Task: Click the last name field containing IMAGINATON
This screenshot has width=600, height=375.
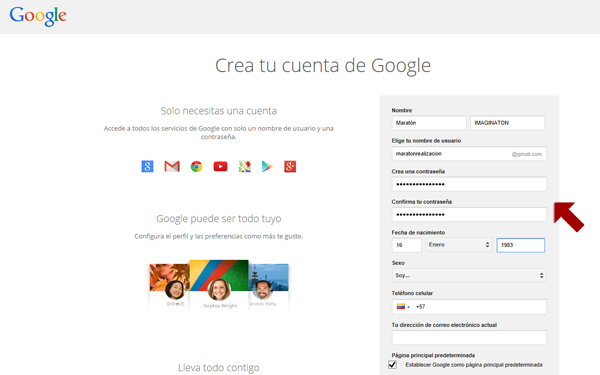Action: (507, 123)
